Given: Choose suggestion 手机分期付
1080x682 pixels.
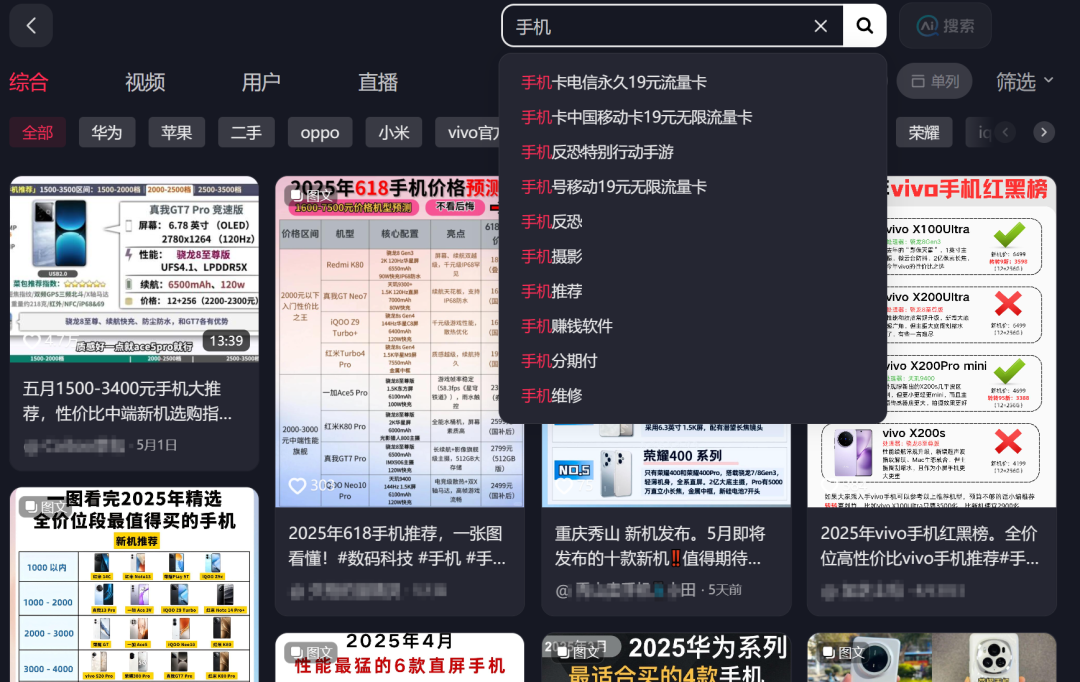Looking at the screenshot, I should click(692, 361).
